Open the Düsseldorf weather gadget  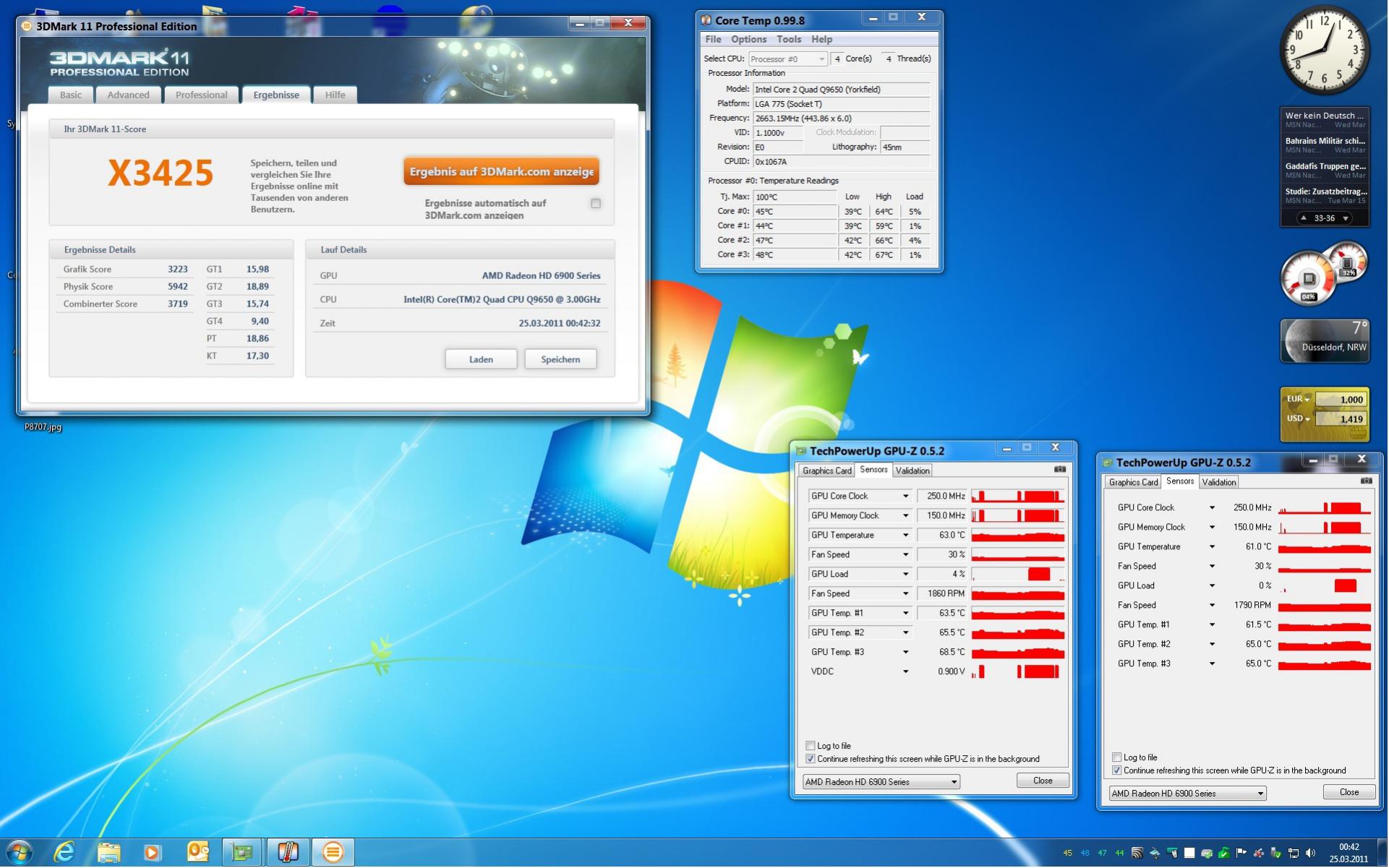1325,340
